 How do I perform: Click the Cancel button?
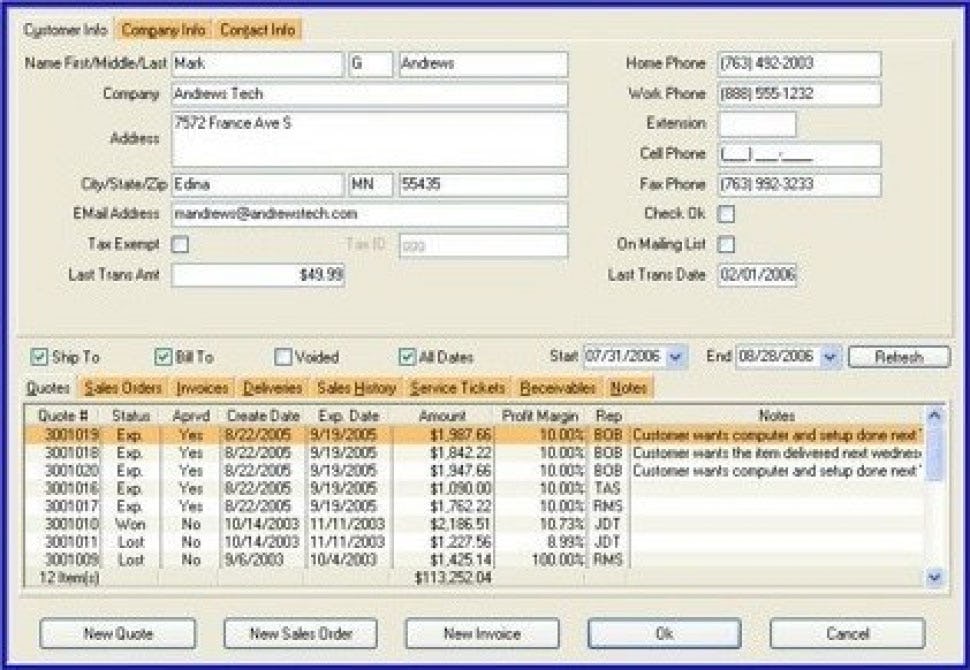(x=848, y=633)
